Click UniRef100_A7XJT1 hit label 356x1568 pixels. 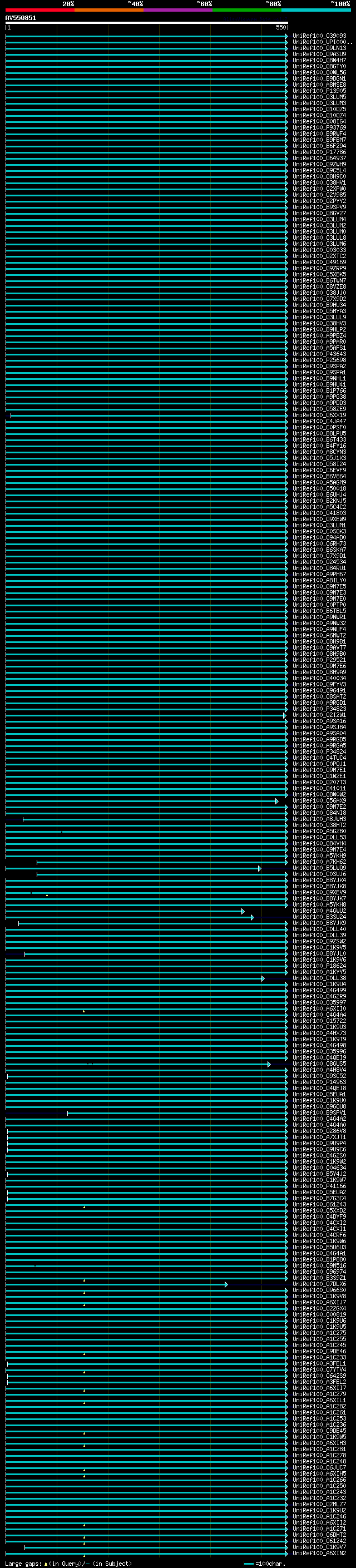(x=319, y=1137)
